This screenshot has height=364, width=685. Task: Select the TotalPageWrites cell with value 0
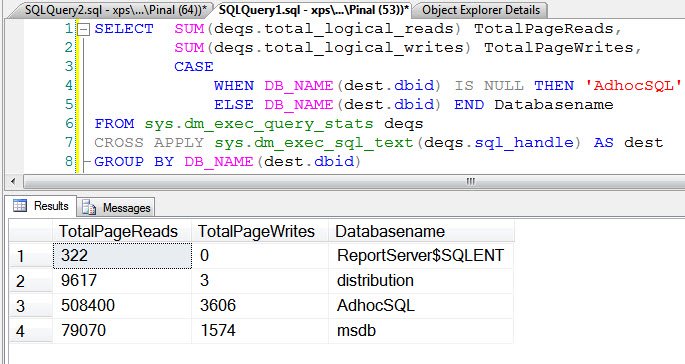[260, 256]
